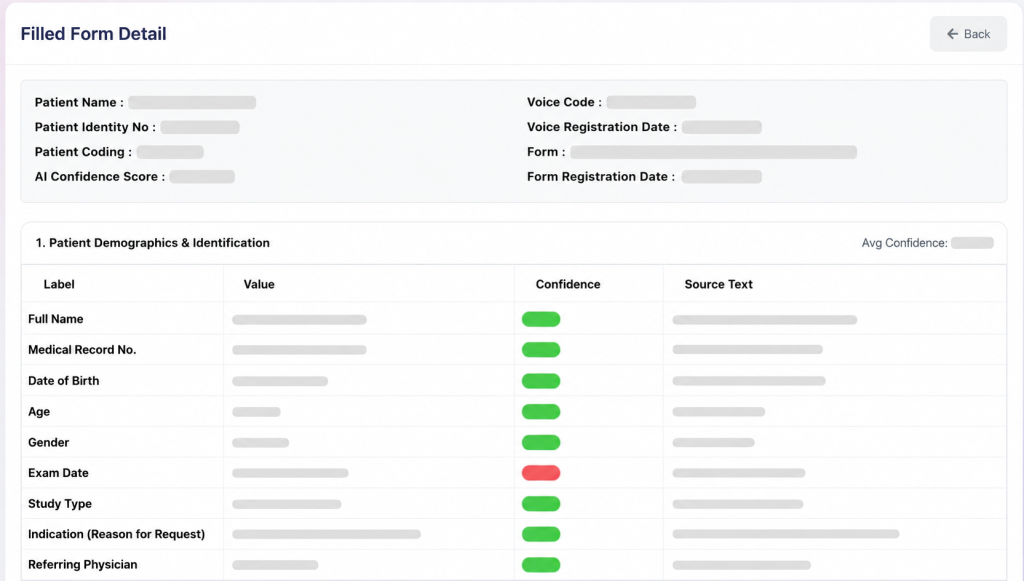Click the AI Confidence Score value

coord(202,176)
